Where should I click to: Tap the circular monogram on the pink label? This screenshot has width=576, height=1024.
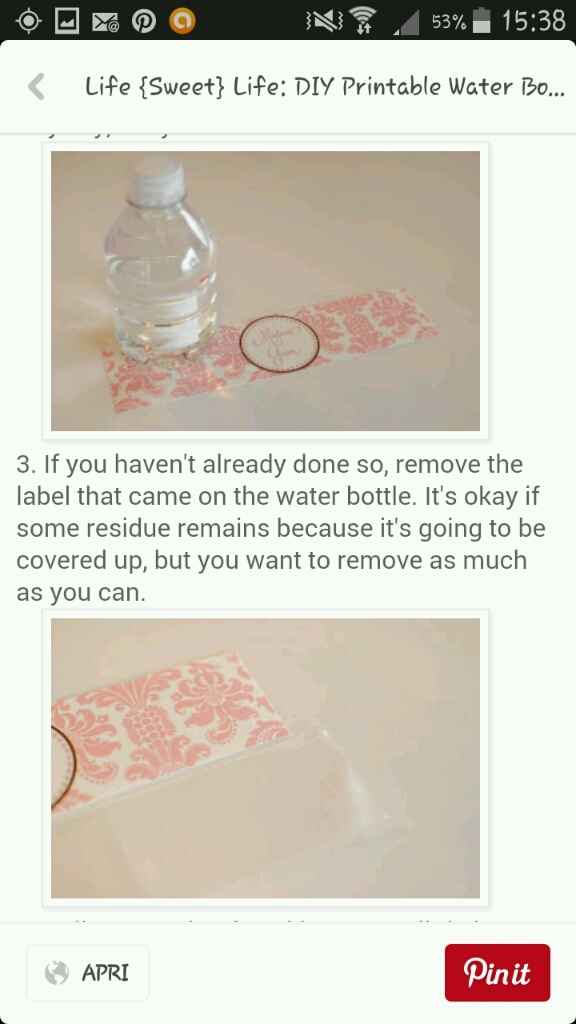(x=279, y=344)
